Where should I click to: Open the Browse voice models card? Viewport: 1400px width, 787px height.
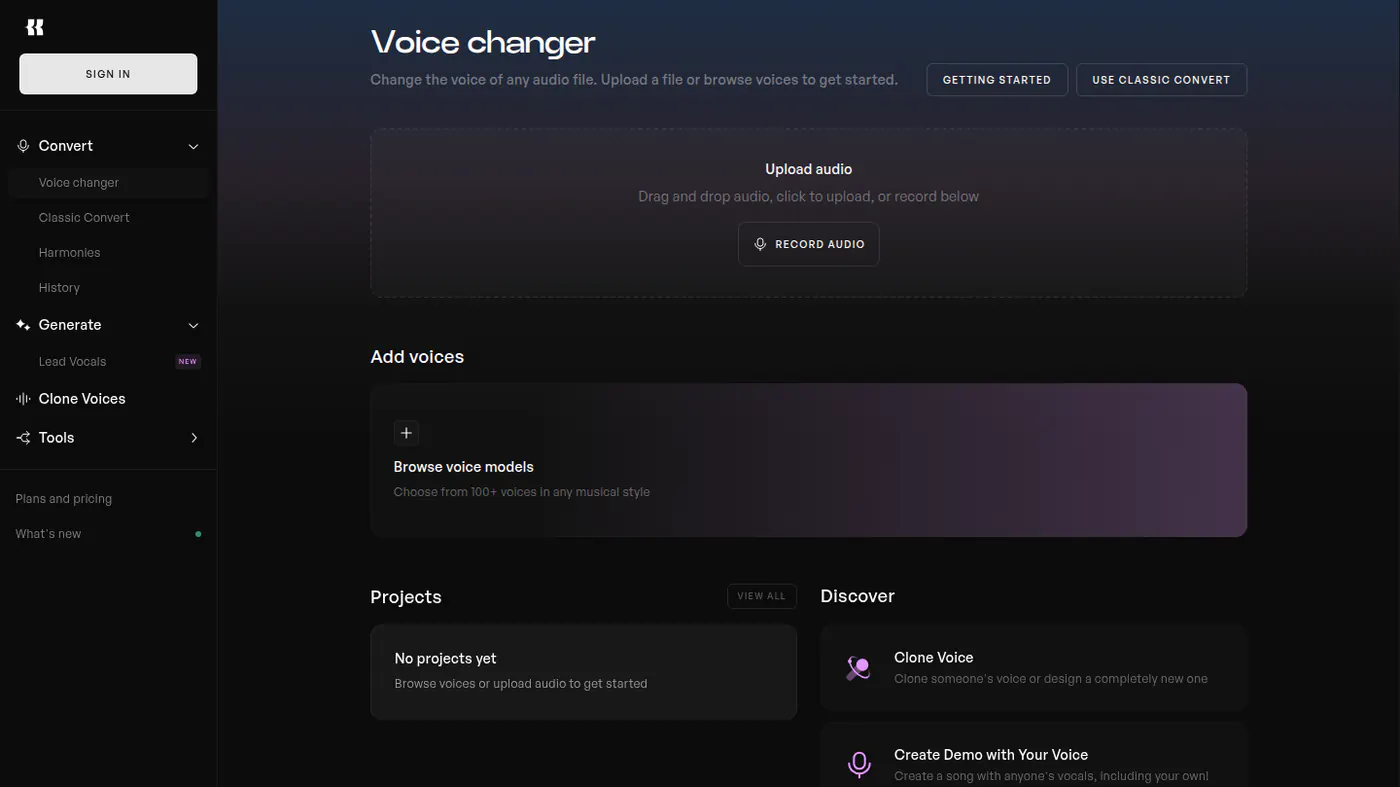click(809, 460)
